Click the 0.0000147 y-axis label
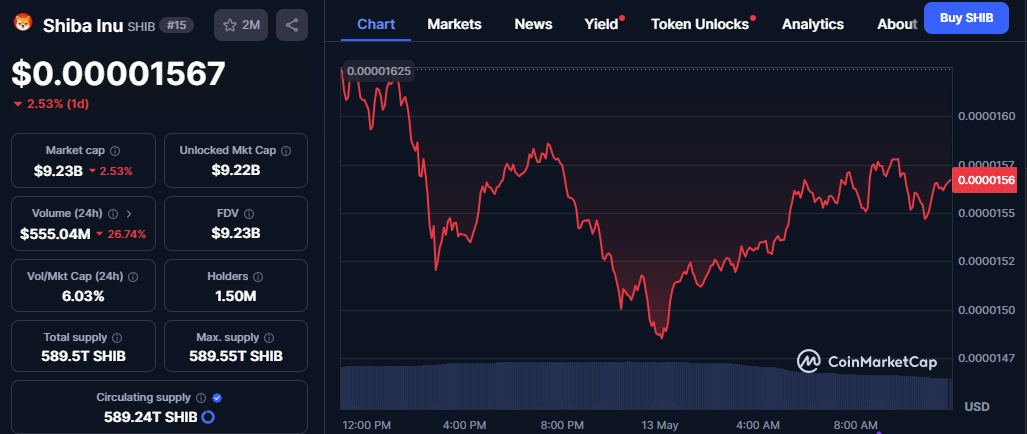The image size is (1027, 434). (x=987, y=358)
